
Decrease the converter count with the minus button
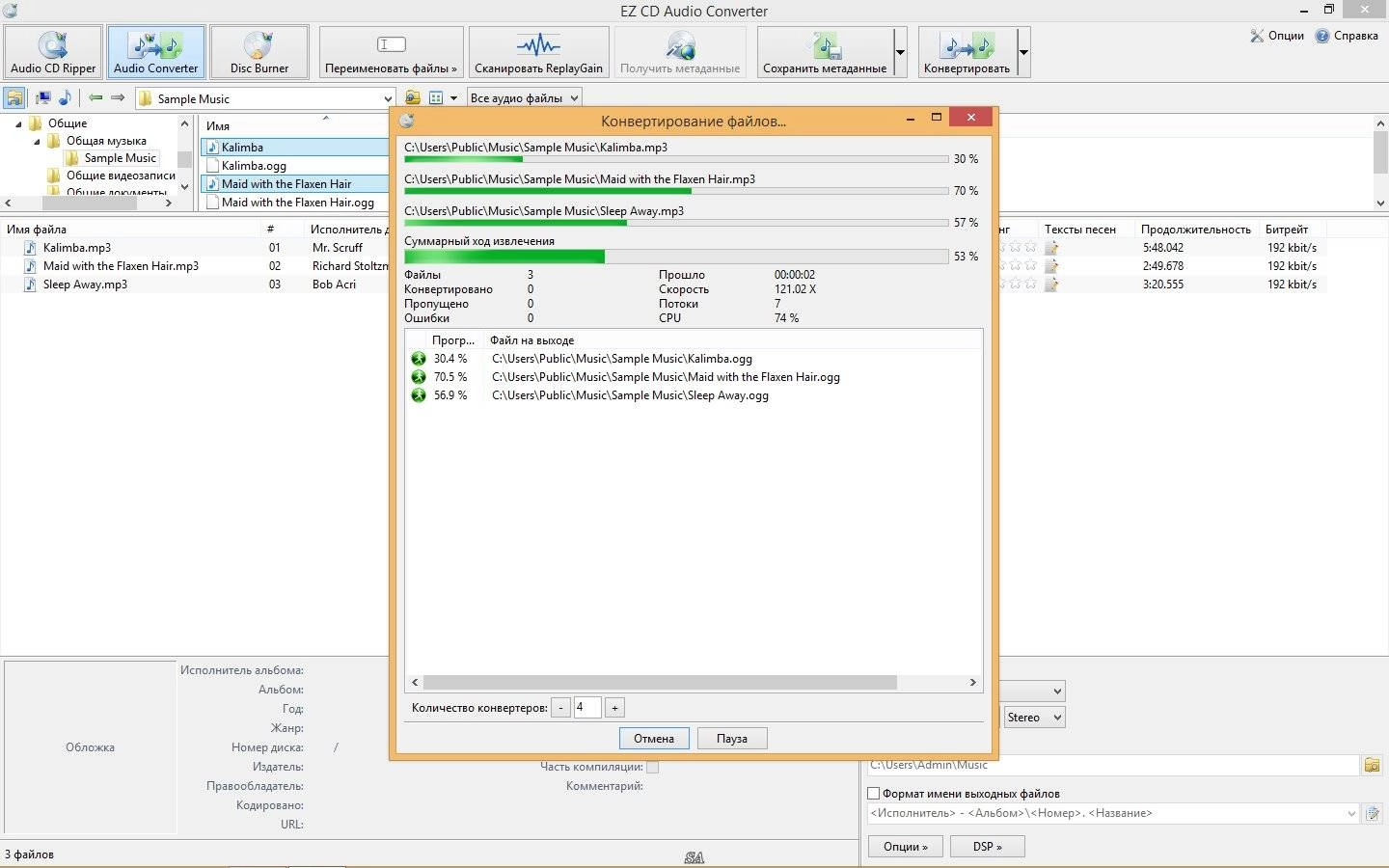coord(560,708)
